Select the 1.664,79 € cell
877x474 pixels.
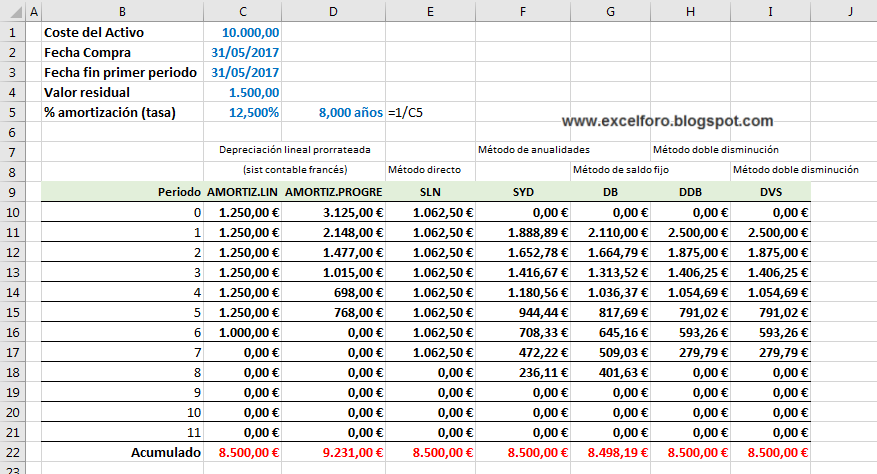[x=611, y=252]
